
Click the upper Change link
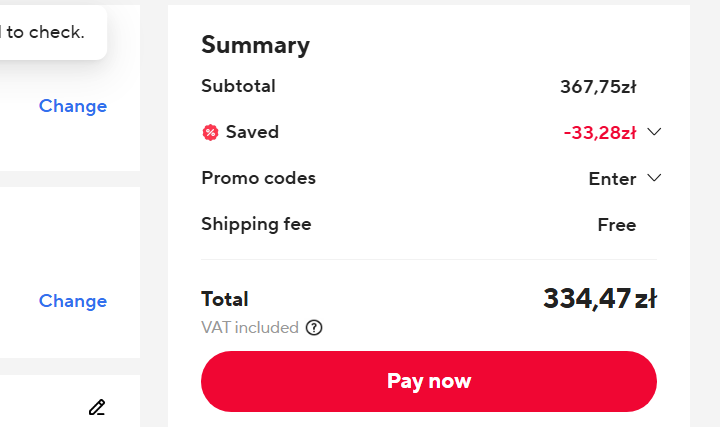[73, 106]
